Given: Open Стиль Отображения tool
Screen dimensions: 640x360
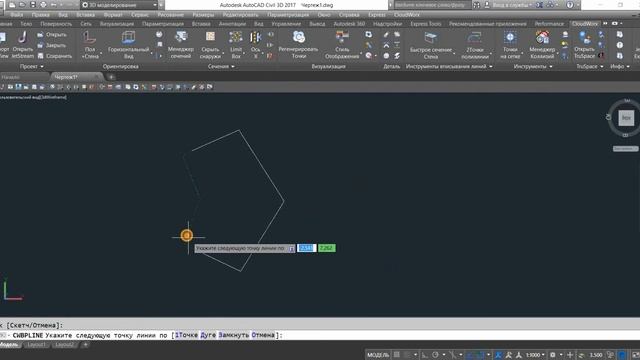Looking at the screenshot, I should point(342,38).
